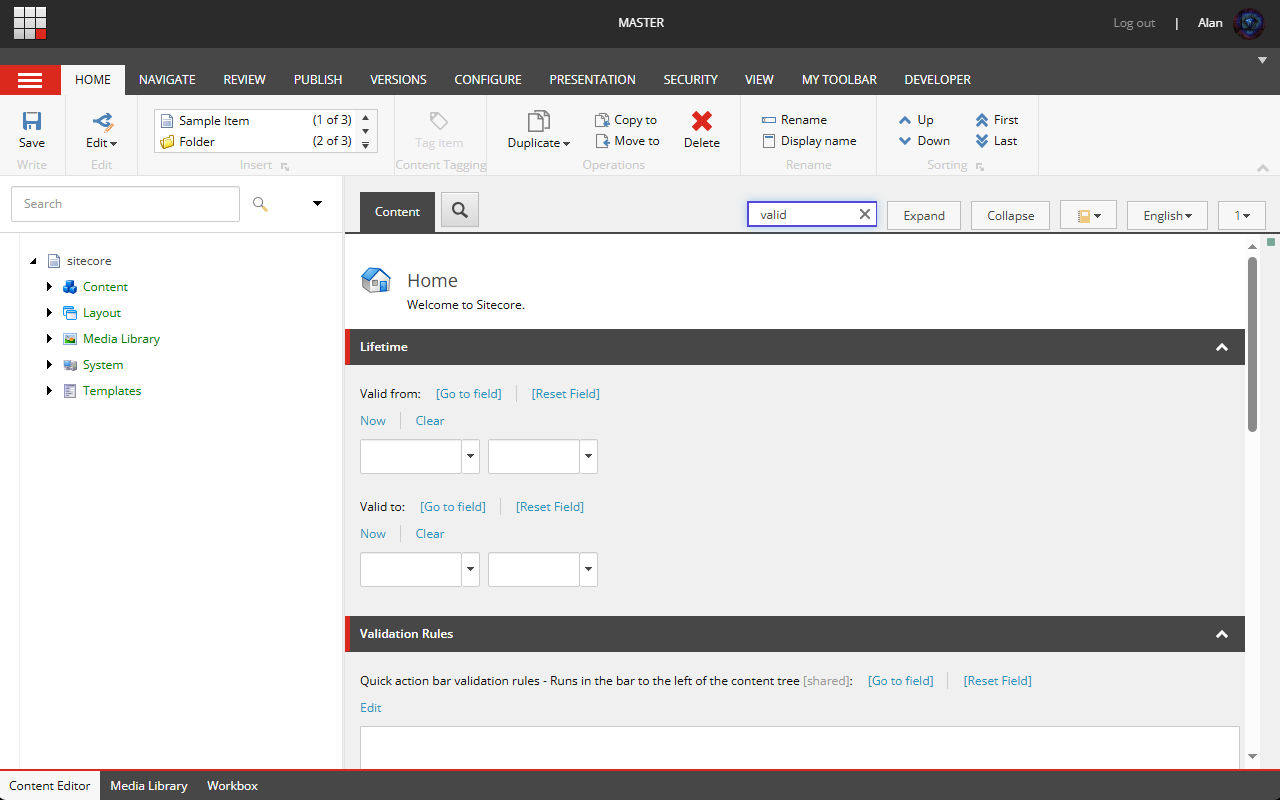Move item Down in sorting

[924, 141]
